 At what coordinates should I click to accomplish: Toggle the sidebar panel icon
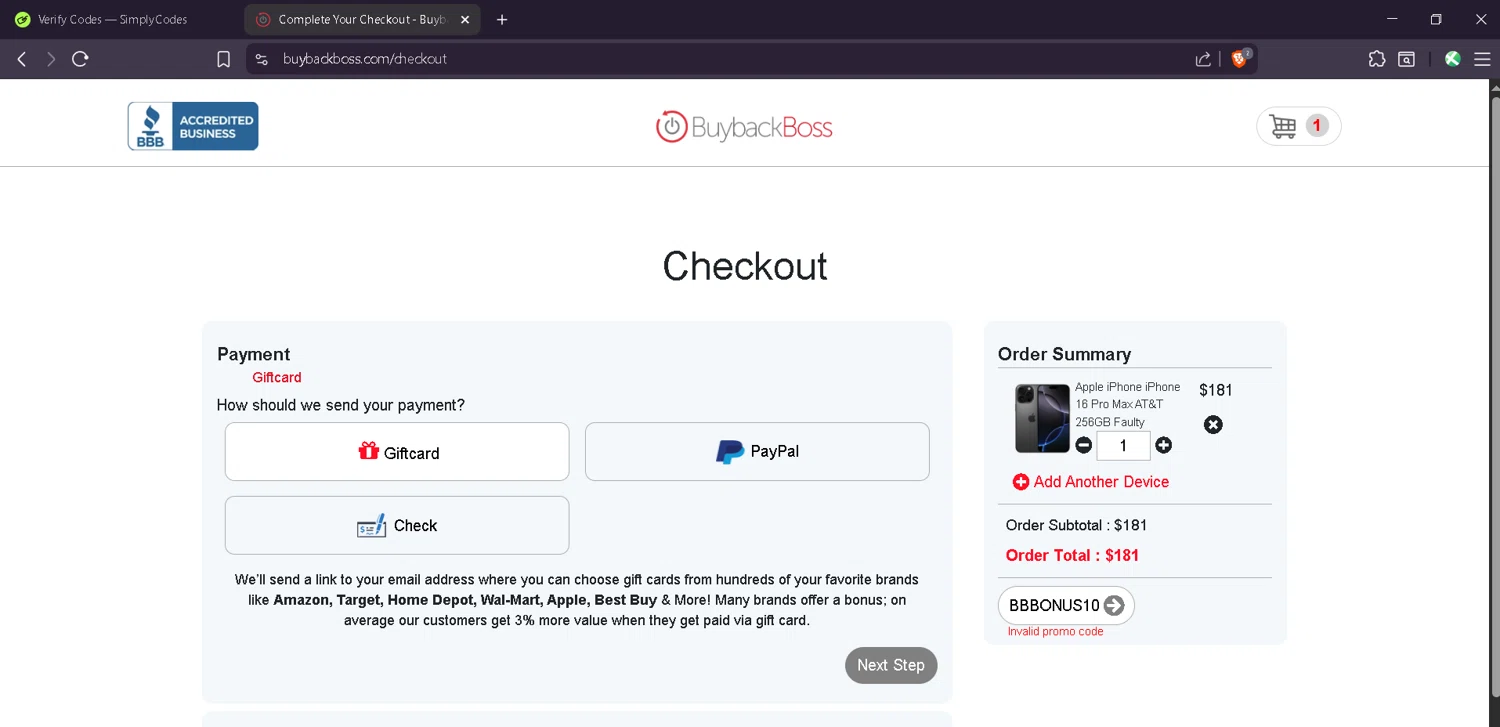pyautogui.click(x=1407, y=59)
